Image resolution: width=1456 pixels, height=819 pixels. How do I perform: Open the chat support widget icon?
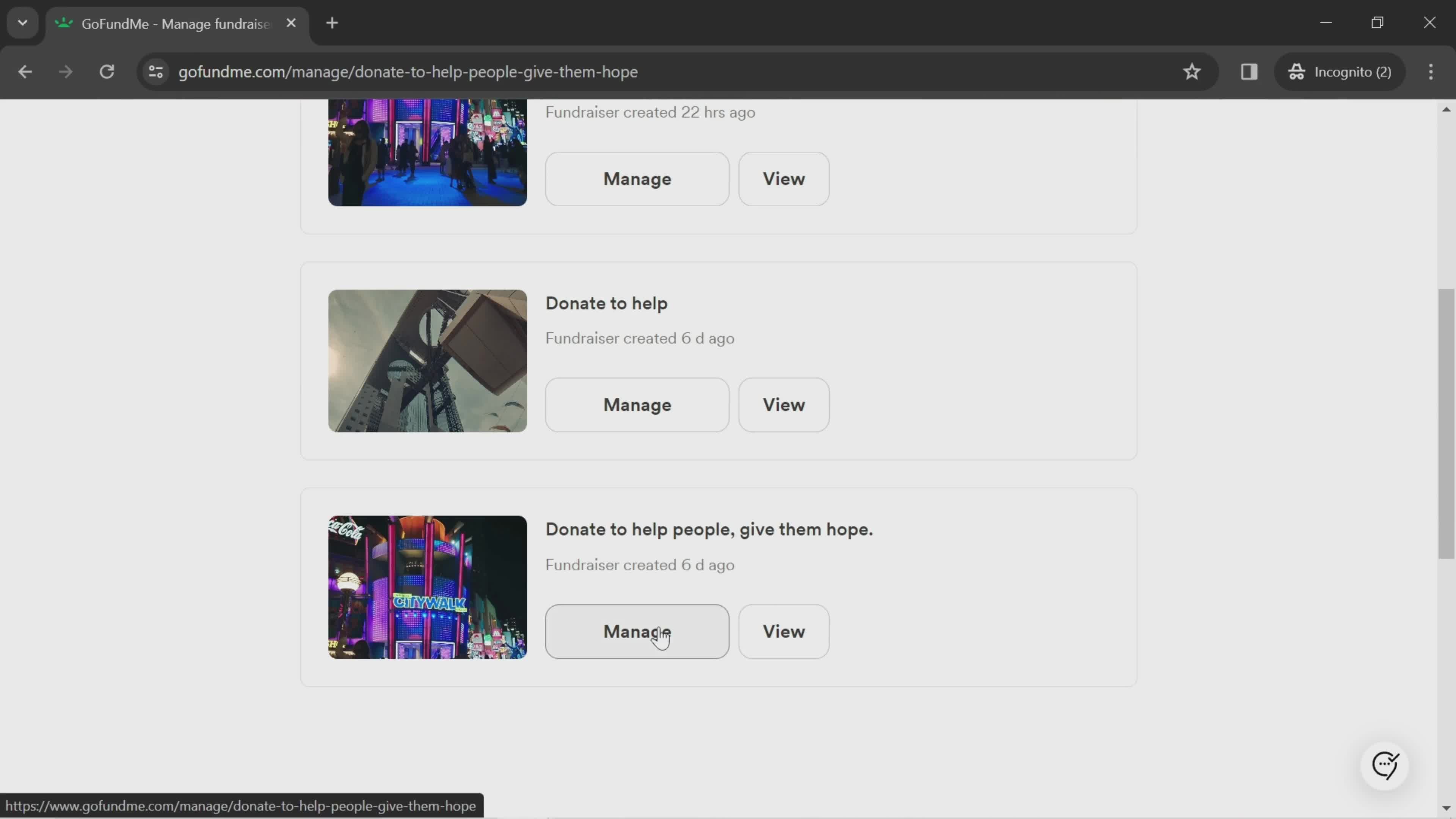1385,766
